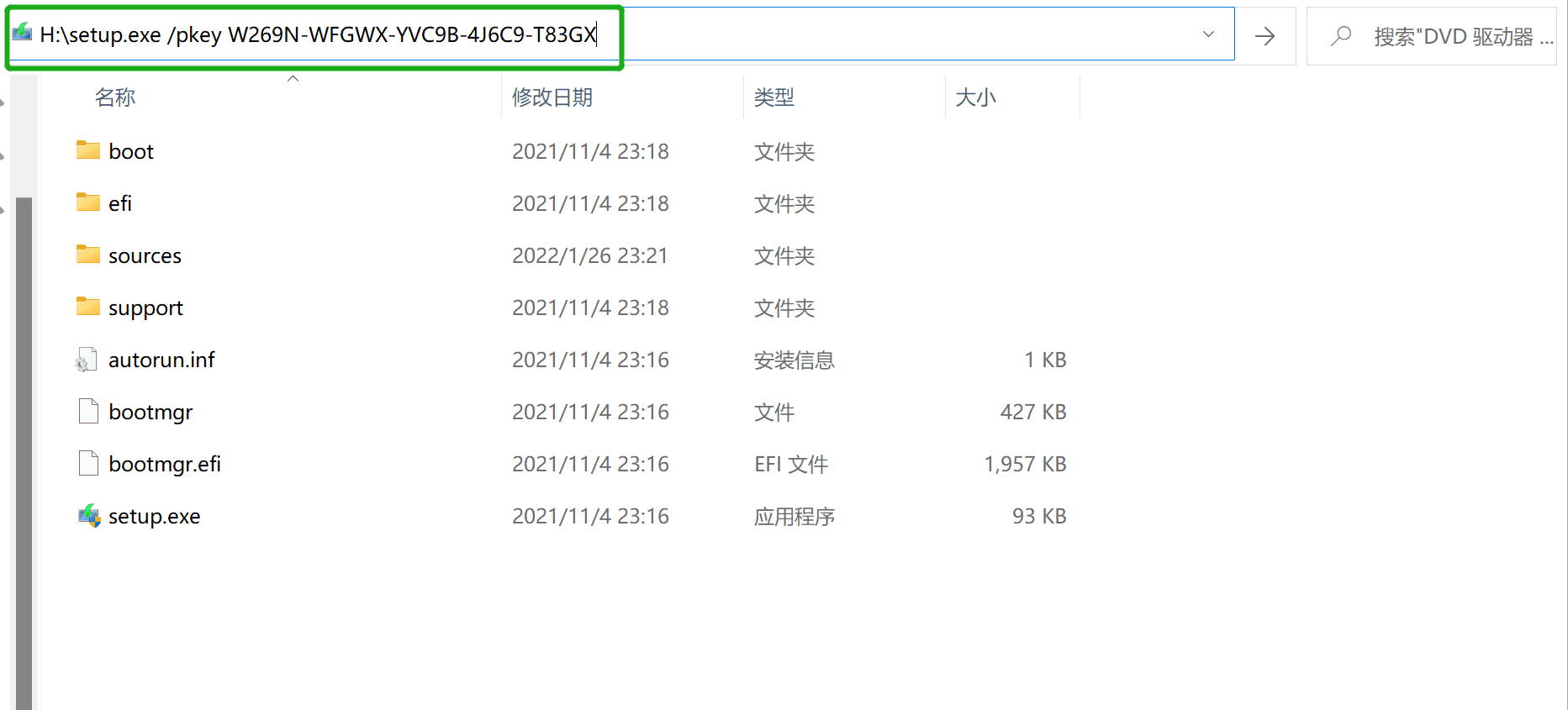The image size is (1568, 710).
Task: Click the setup.exe file name
Action: pyautogui.click(x=155, y=517)
